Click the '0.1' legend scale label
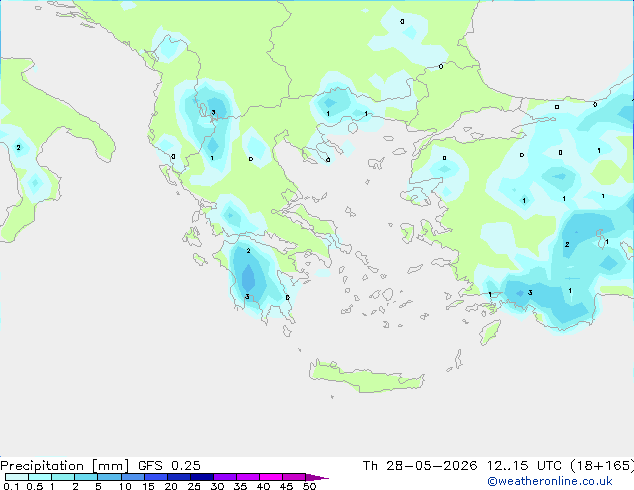The image size is (634, 490). [11, 486]
